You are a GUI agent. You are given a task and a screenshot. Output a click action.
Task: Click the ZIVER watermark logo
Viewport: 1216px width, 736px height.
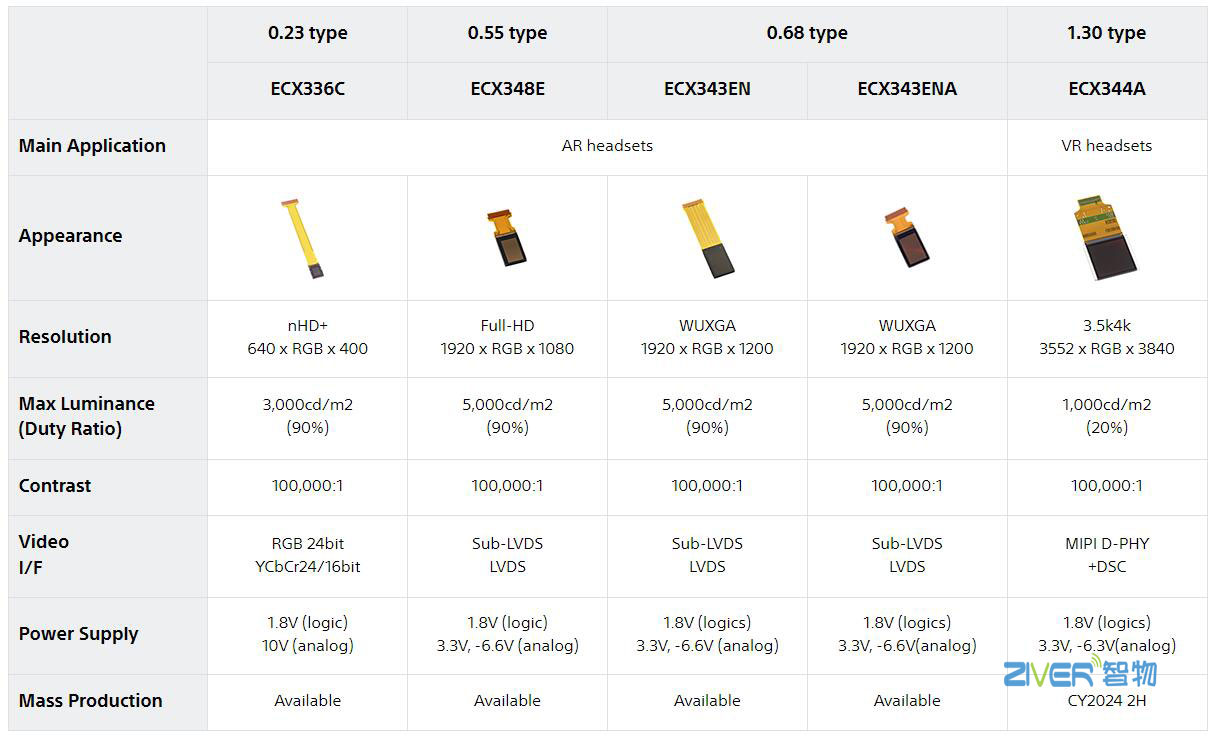(x=1080, y=672)
